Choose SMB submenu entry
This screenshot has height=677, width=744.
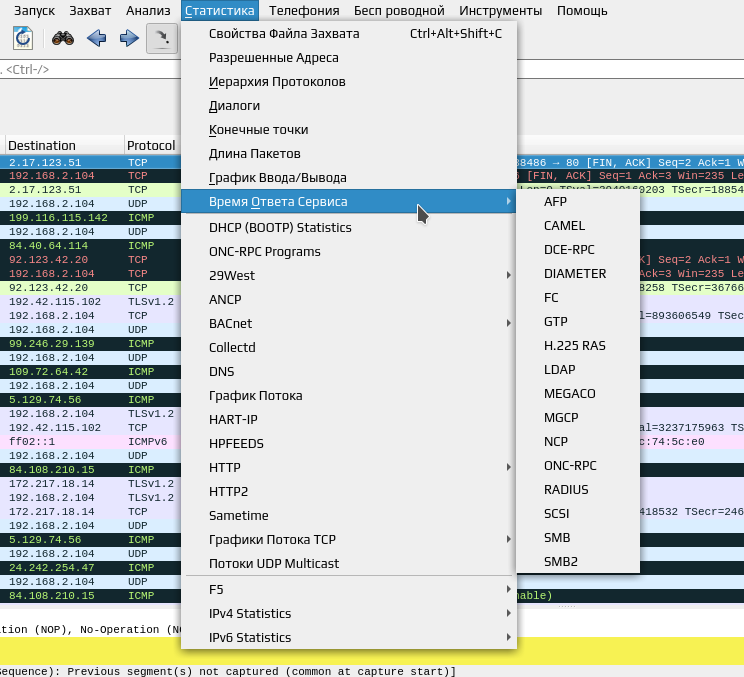pyautogui.click(x=578, y=538)
